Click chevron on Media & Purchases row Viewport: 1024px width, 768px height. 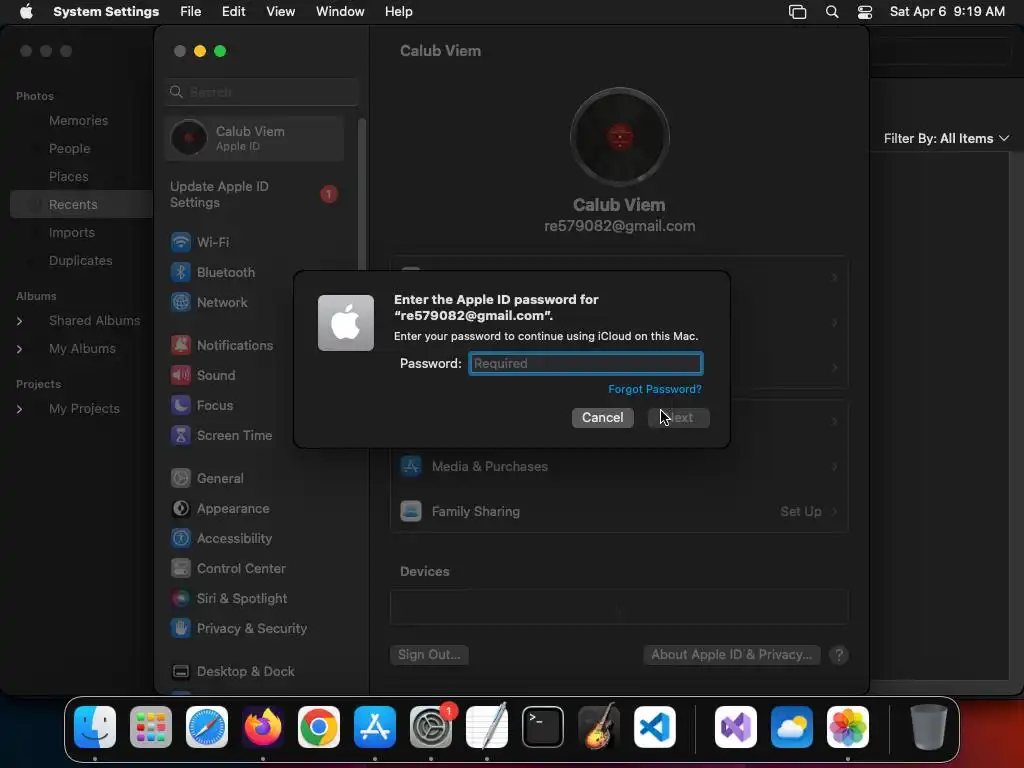(x=835, y=466)
